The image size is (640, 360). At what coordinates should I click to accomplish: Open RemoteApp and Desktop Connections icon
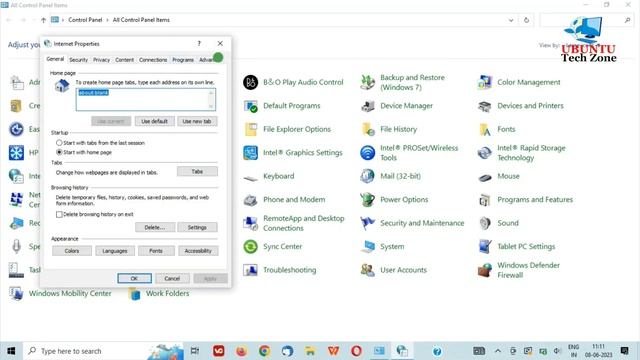[251, 223]
